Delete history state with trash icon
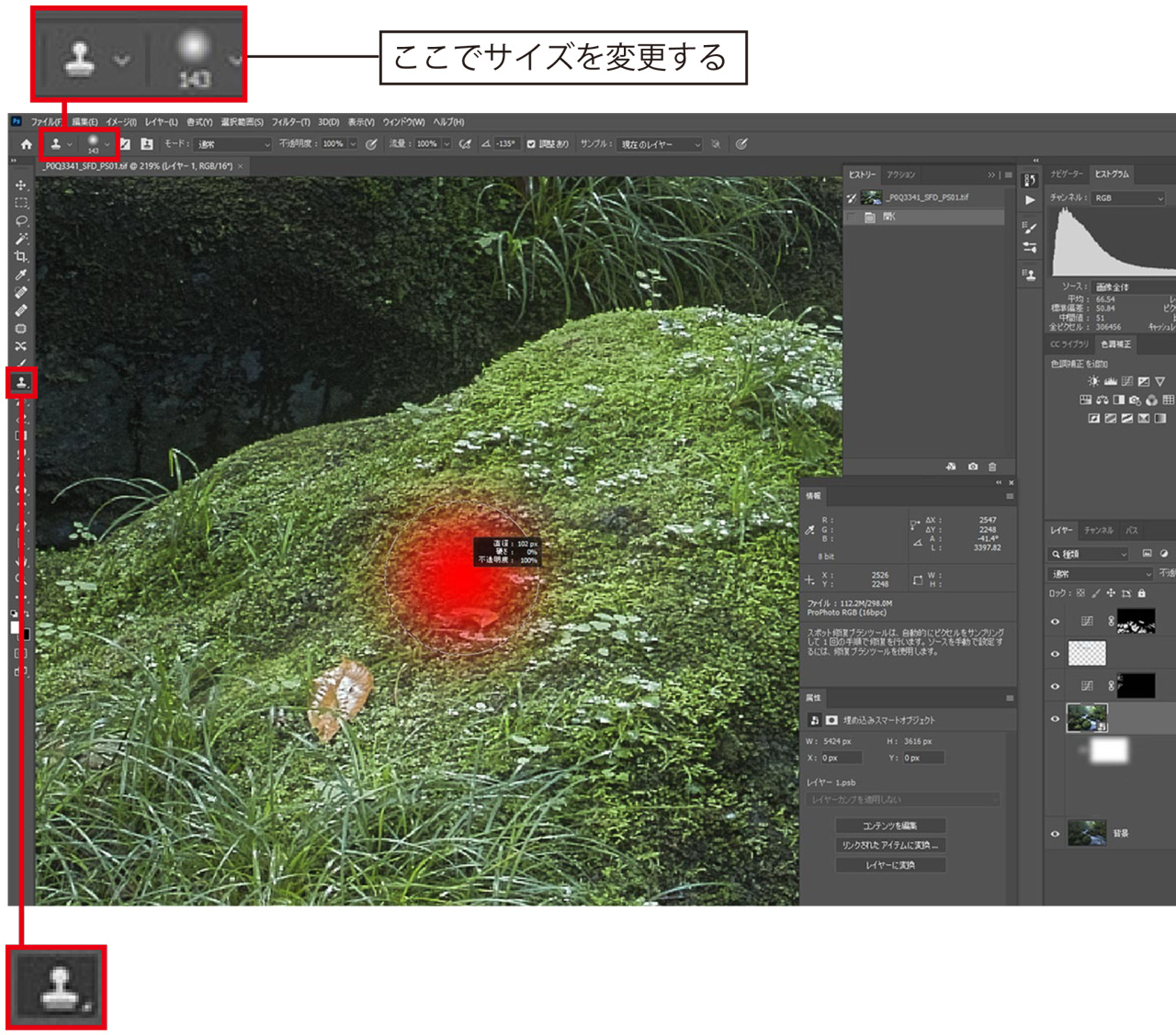The height and width of the screenshot is (1035, 1176). [992, 467]
